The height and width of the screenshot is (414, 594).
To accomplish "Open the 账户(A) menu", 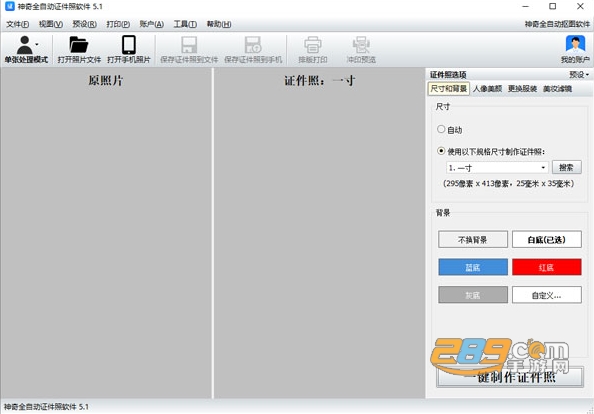I will coord(152,24).
